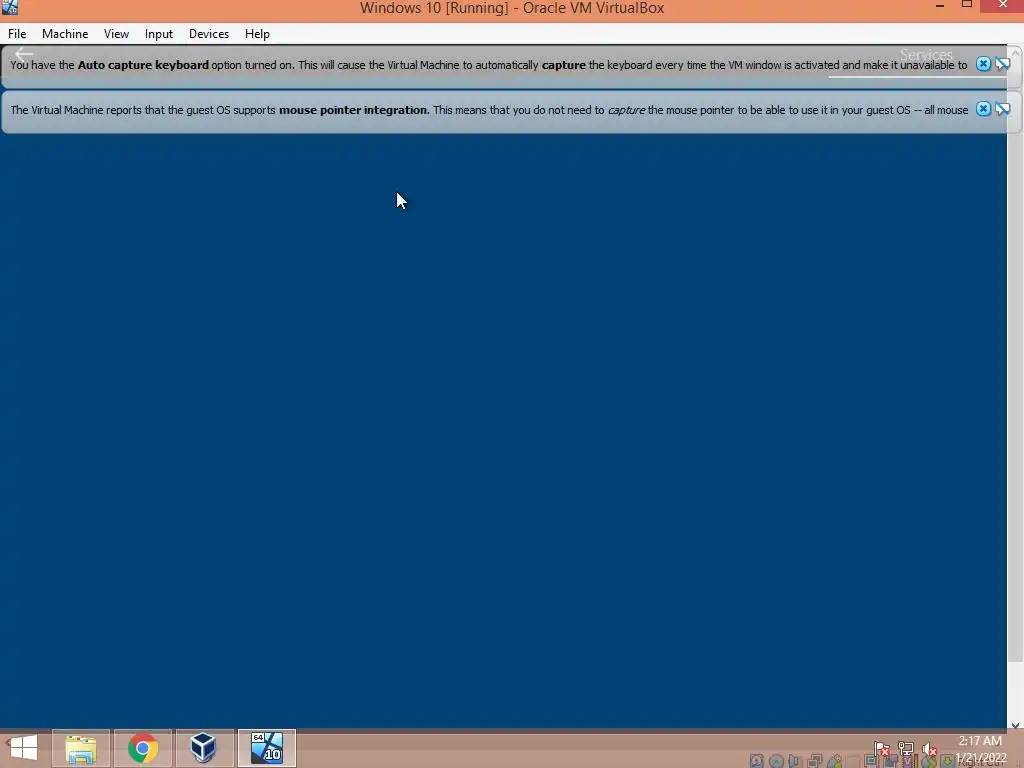Open the Machine menu
This screenshot has height=768, width=1024.
coord(65,34)
